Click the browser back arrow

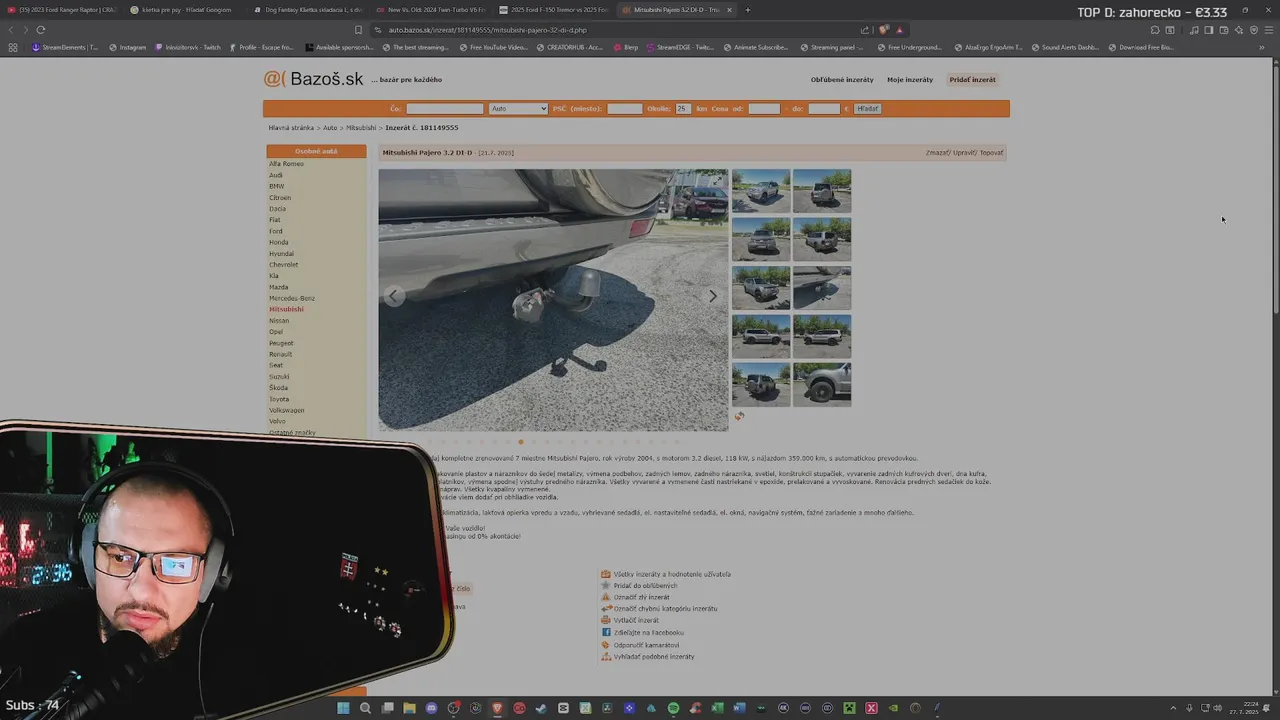click(12, 30)
